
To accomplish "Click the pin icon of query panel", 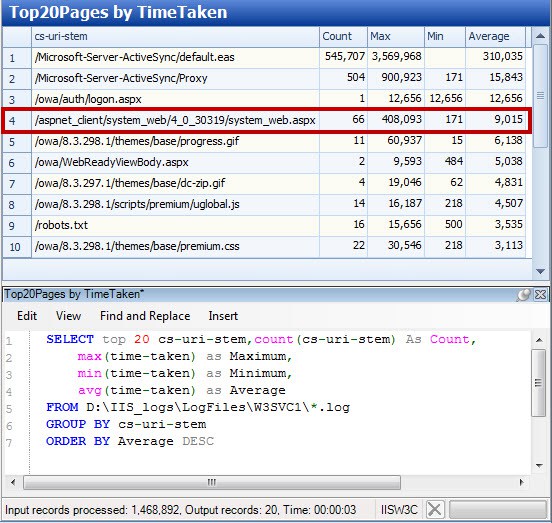I will click(x=523, y=295).
